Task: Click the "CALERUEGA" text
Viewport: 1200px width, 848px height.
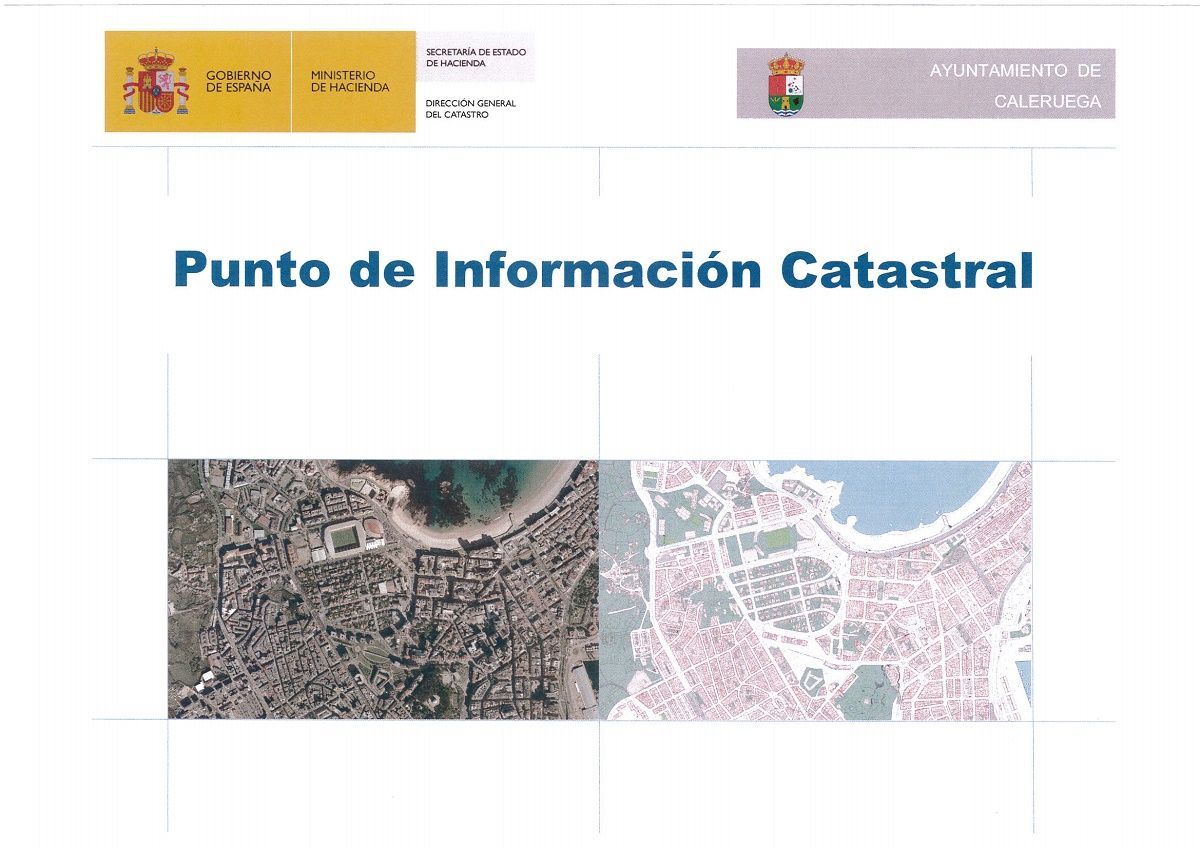Action: [1047, 102]
